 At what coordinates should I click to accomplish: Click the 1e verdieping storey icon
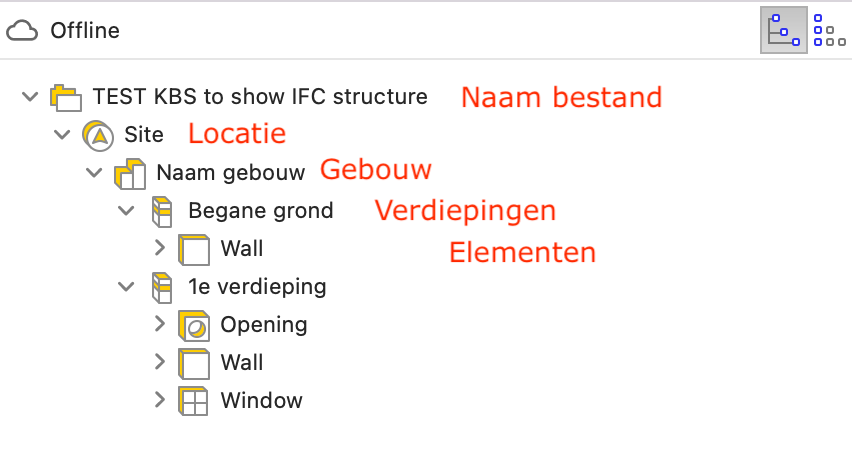pyautogui.click(x=162, y=287)
